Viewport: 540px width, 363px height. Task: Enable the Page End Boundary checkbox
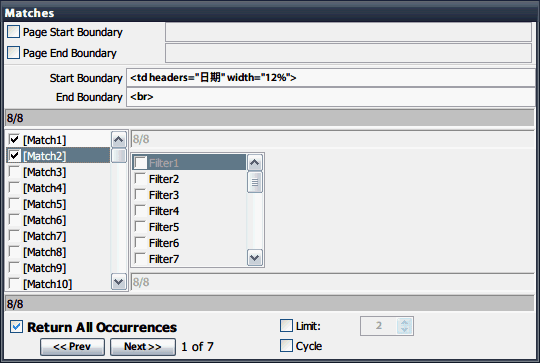point(14,53)
